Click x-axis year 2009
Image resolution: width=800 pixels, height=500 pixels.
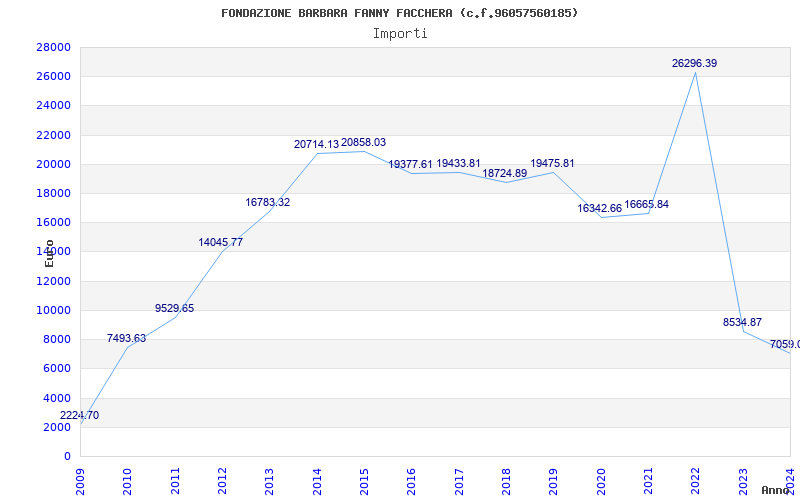click(x=80, y=481)
